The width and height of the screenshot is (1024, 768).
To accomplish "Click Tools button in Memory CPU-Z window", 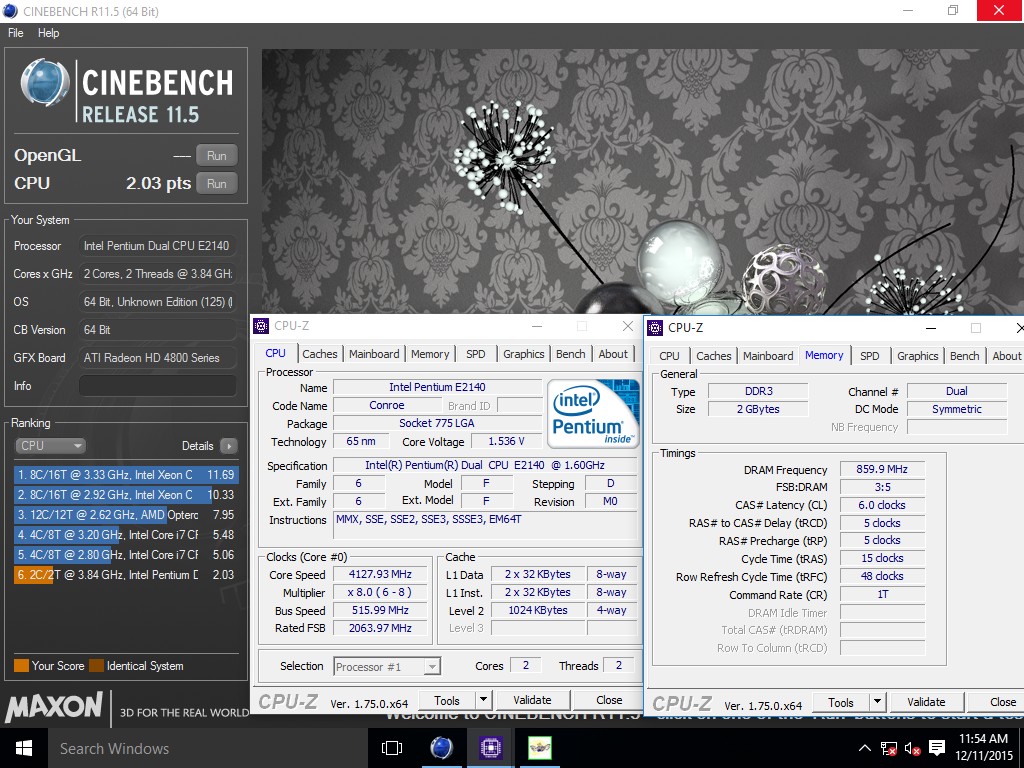I will 841,702.
